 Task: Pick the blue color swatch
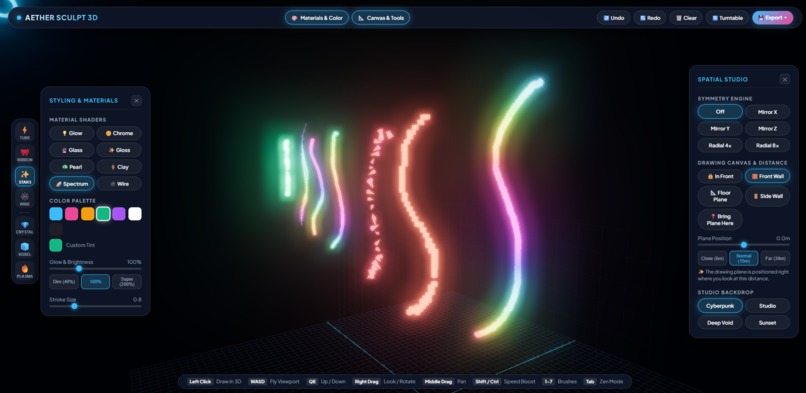pos(56,214)
